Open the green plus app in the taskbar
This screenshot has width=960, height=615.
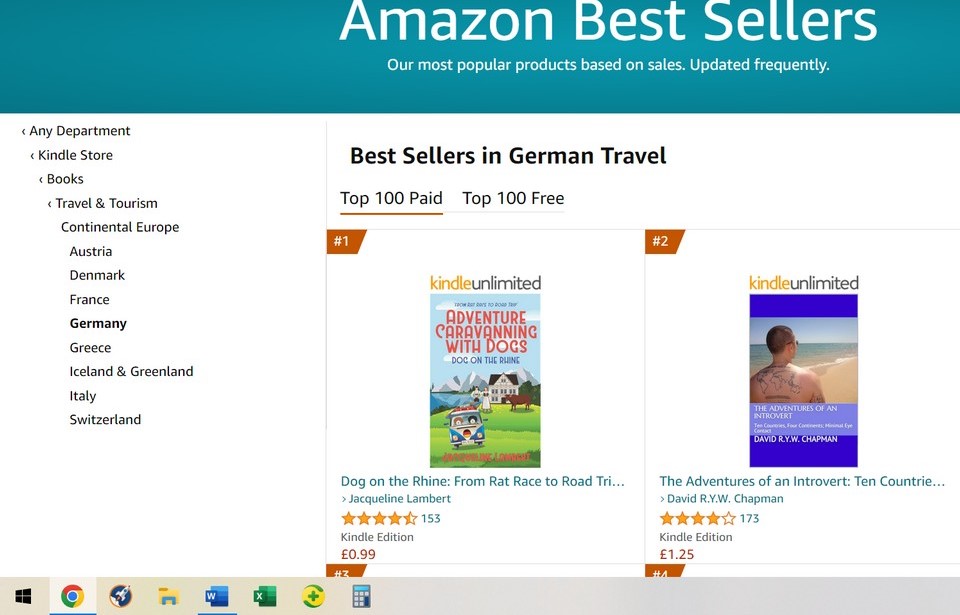pyautogui.click(x=313, y=597)
